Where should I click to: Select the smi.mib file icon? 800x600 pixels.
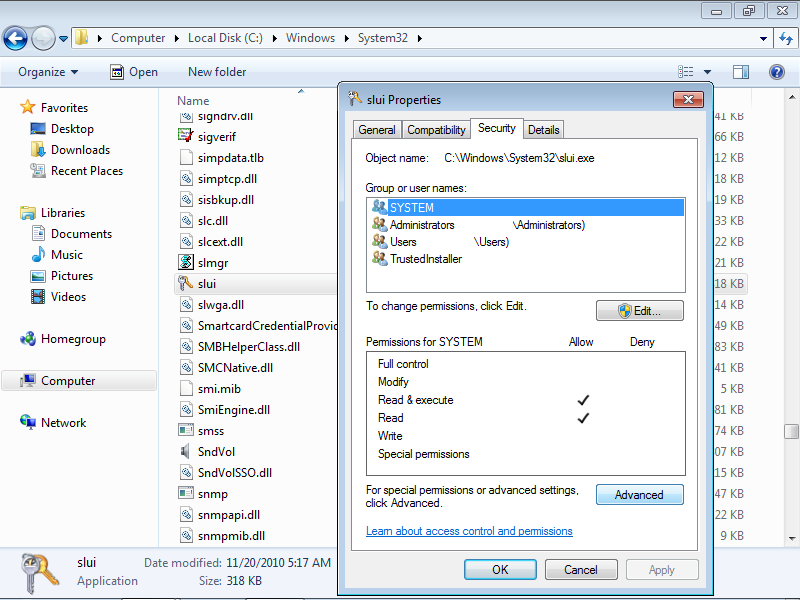pos(186,388)
